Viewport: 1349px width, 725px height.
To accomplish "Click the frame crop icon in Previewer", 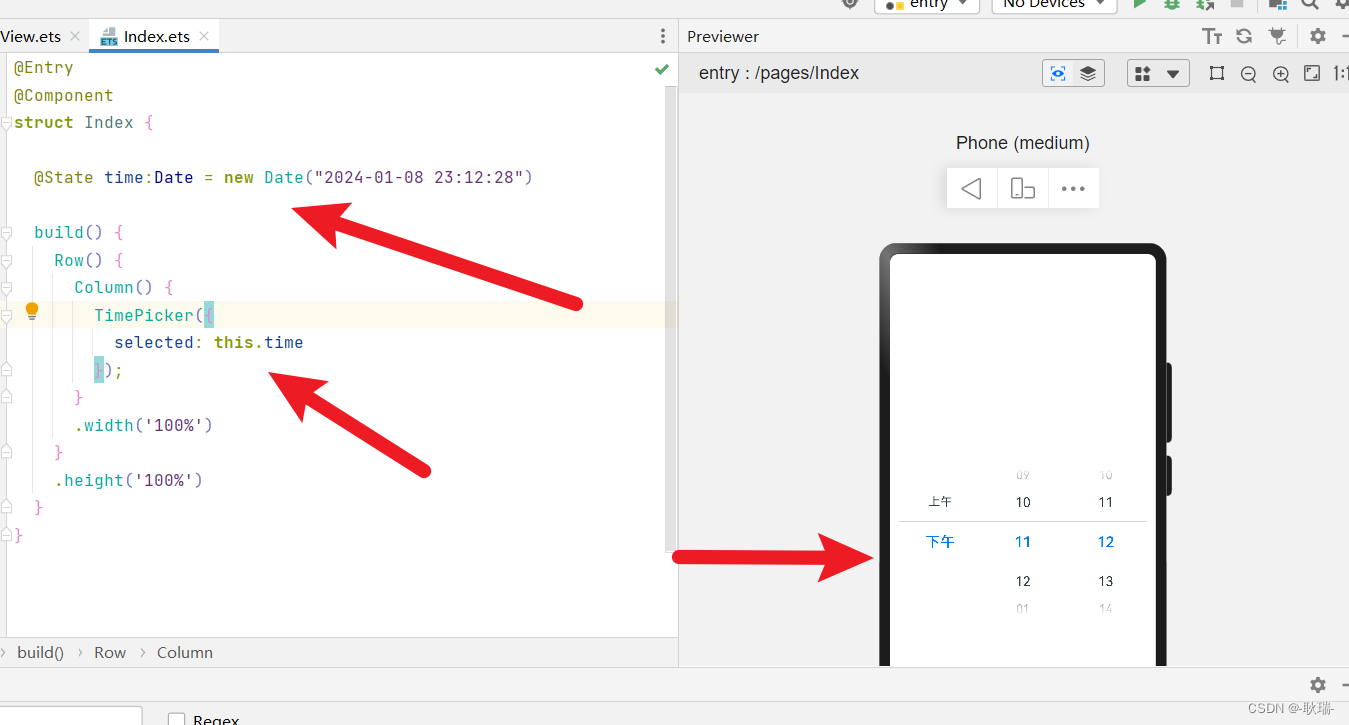I will tap(1216, 73).
